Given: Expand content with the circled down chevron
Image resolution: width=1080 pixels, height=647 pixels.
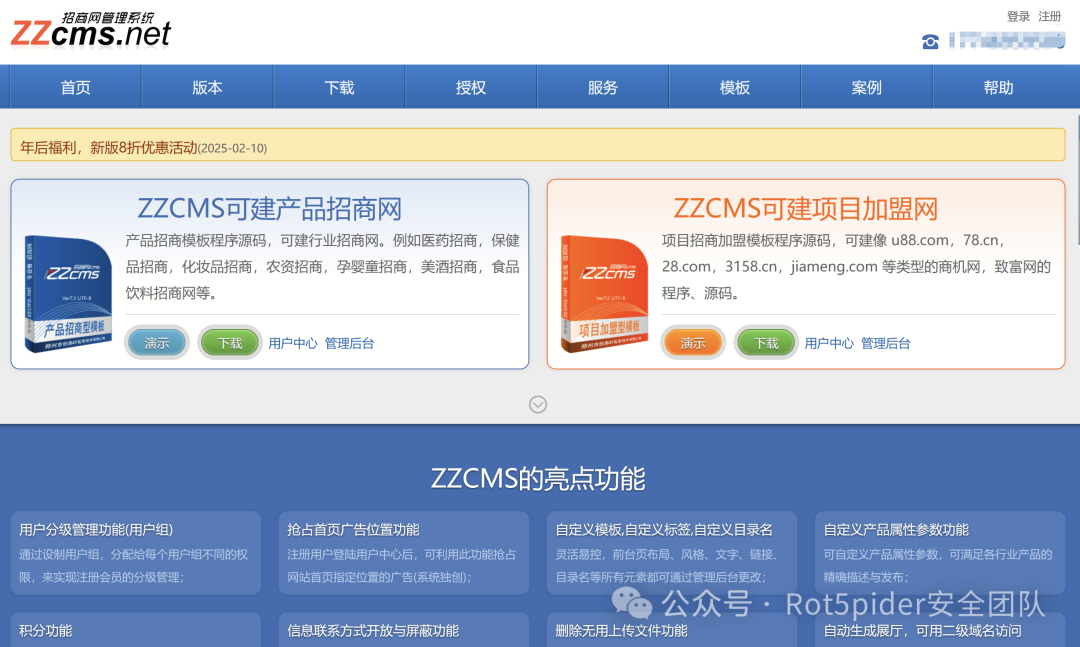Looking at the screenshot, I should pyautogui.click(x=538, y=404).
